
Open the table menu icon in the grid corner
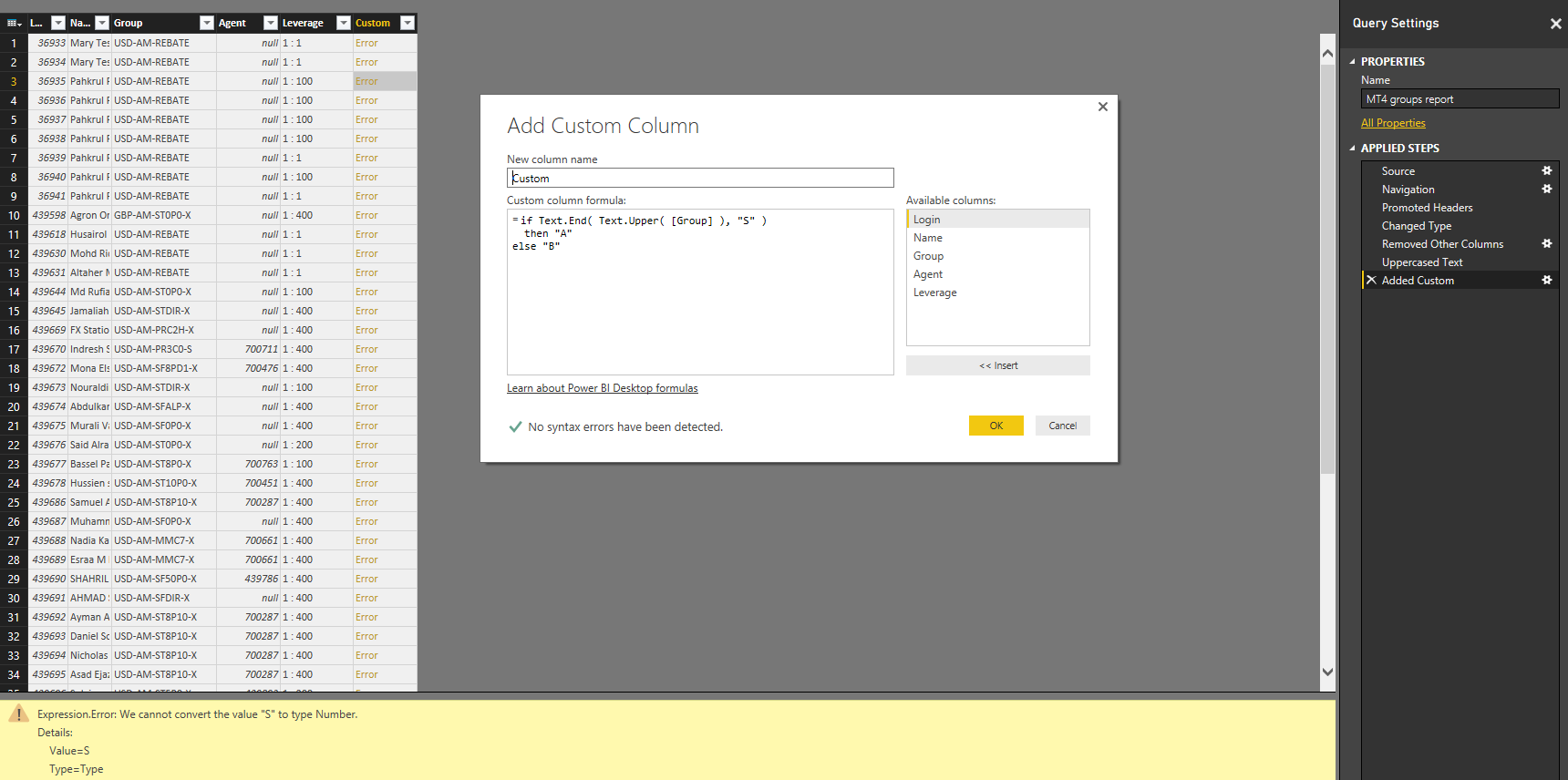point(14,23)
